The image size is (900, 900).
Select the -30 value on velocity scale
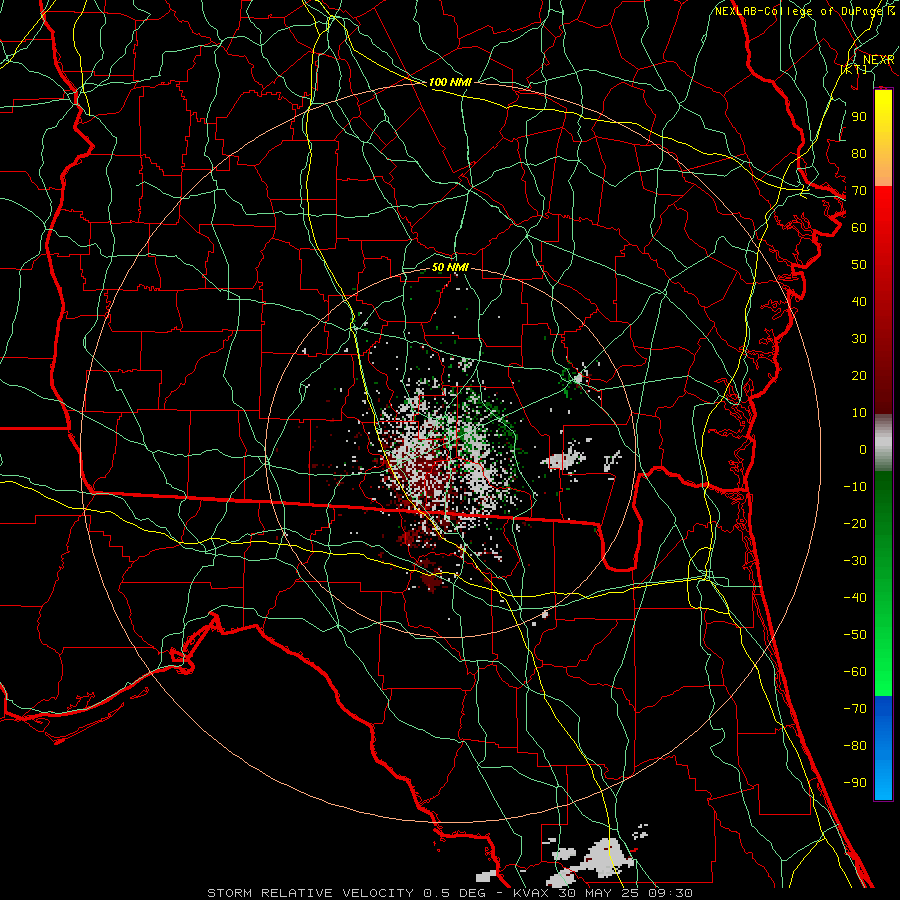[x=855, y=561]
